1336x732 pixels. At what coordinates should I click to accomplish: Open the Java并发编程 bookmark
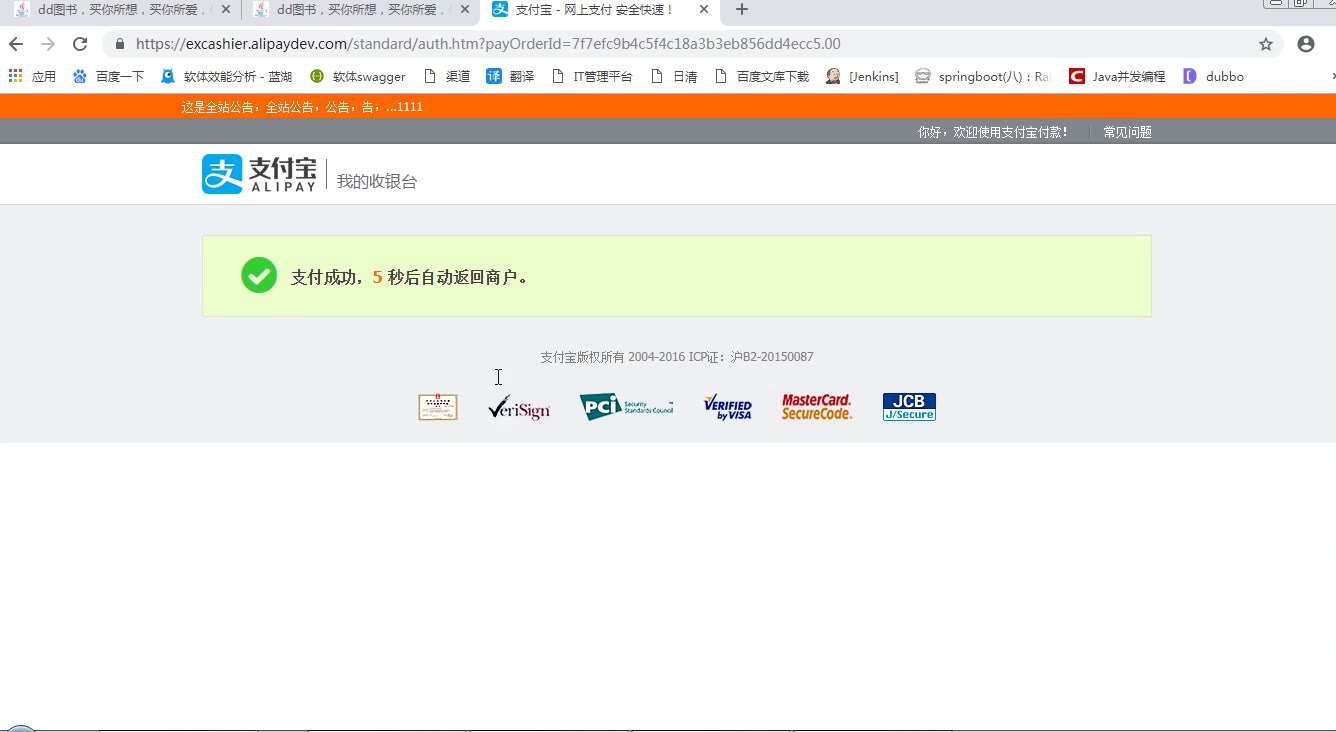click(x=1117, y=76)
